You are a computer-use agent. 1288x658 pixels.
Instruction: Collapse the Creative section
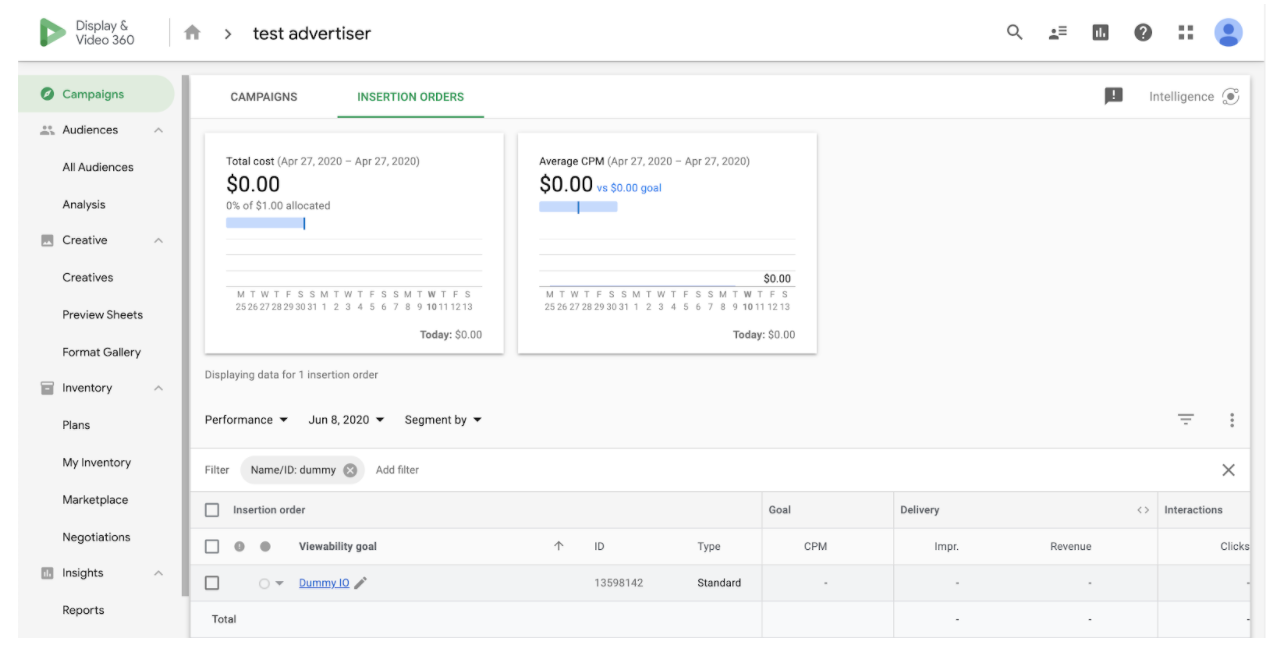(x=158, y=240)
